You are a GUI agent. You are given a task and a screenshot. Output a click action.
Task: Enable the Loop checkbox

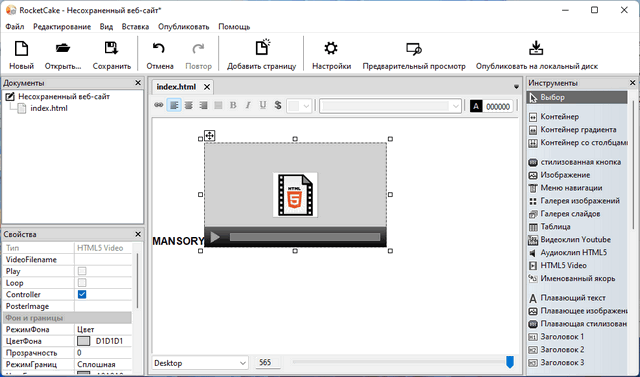click(82, 283)
